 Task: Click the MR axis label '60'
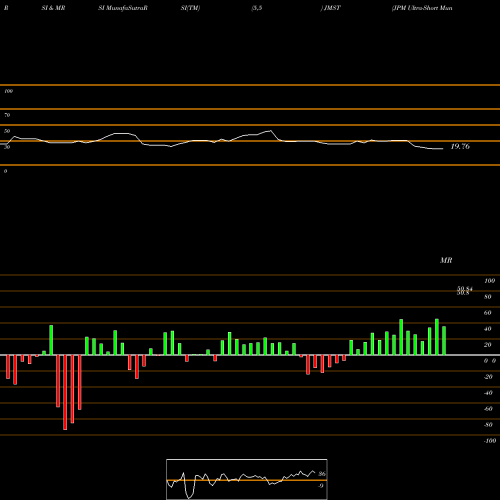(x=488, y=313)
